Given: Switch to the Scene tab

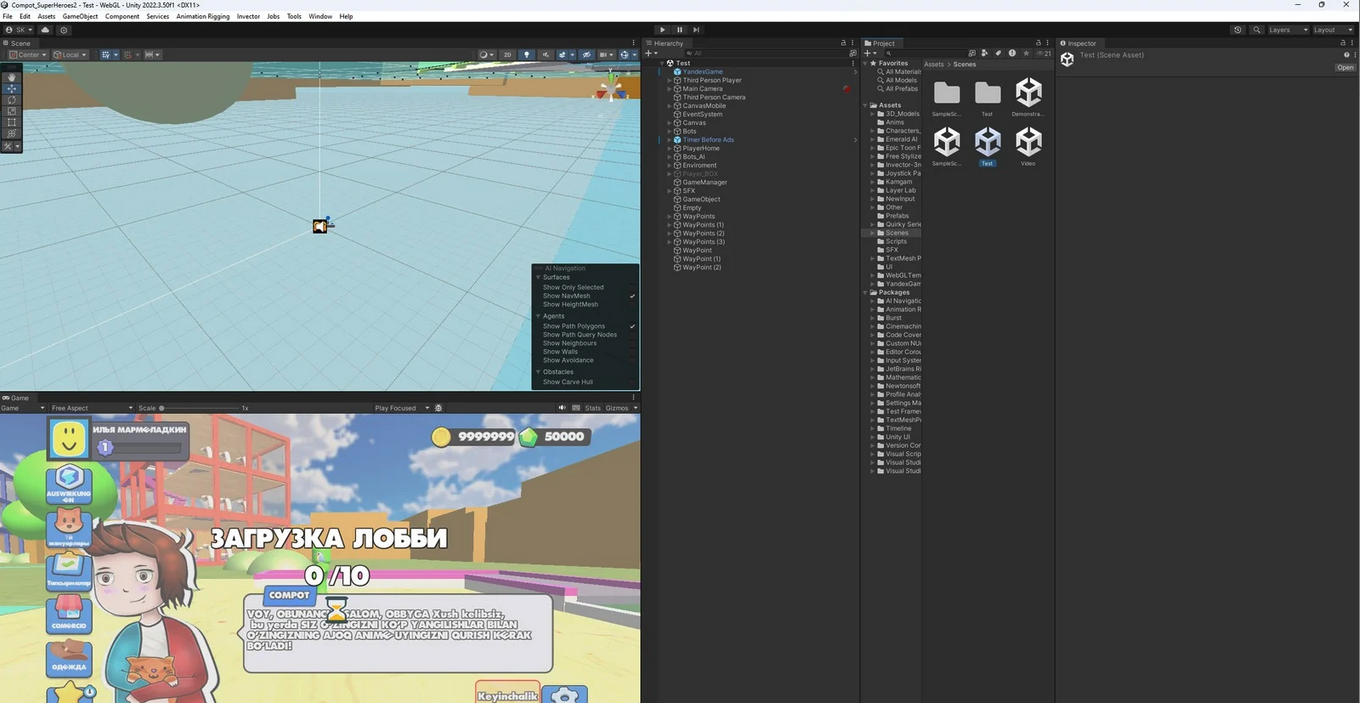Looking at the screenshot, I should coord(20,42).
